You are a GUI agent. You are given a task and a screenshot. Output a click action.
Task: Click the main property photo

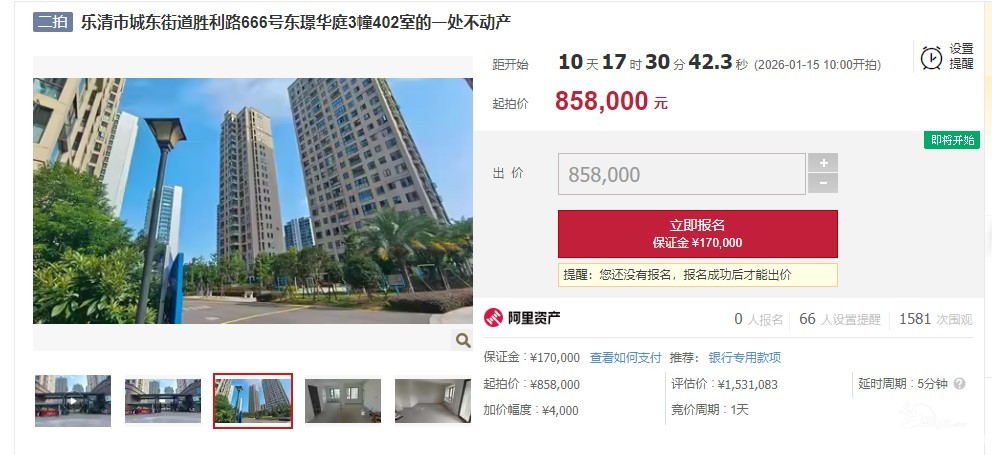tap(253, 201)
